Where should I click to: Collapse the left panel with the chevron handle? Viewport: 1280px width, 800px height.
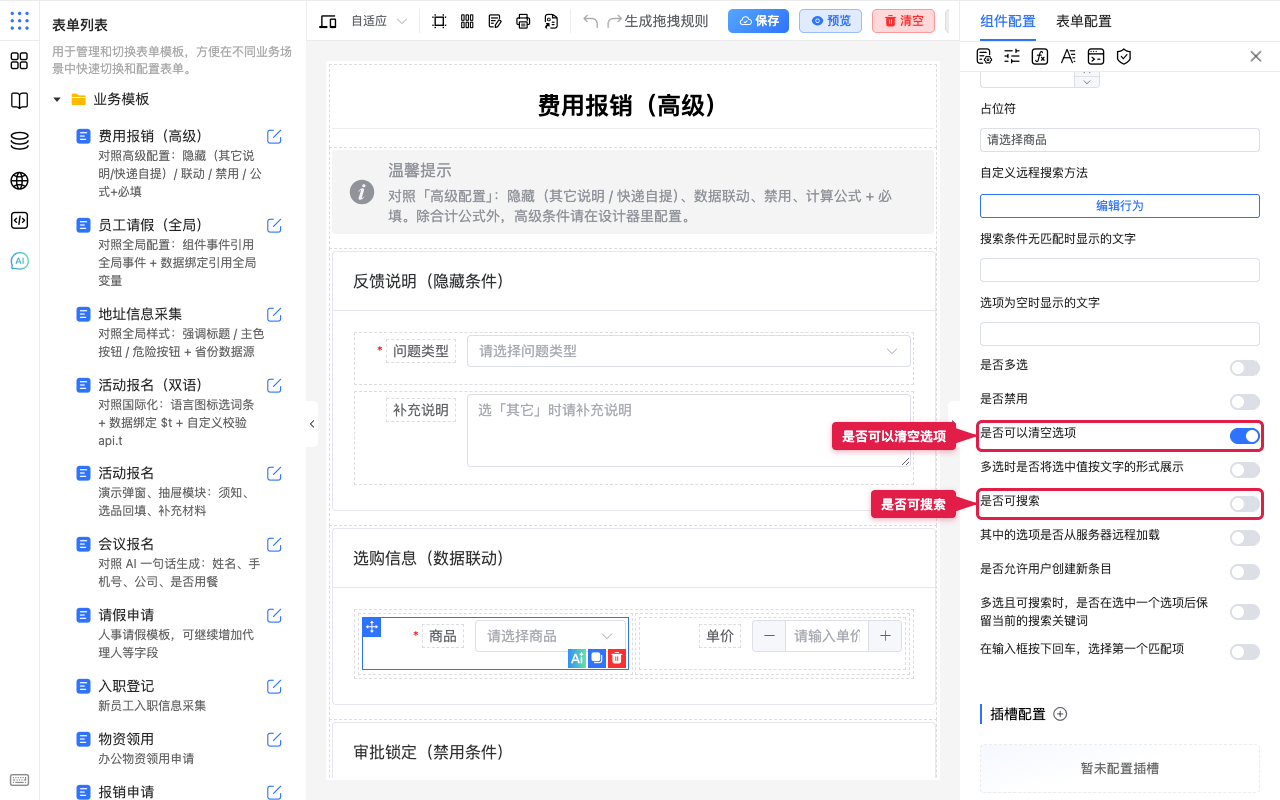pyautogui.click(x=312, y=424)
